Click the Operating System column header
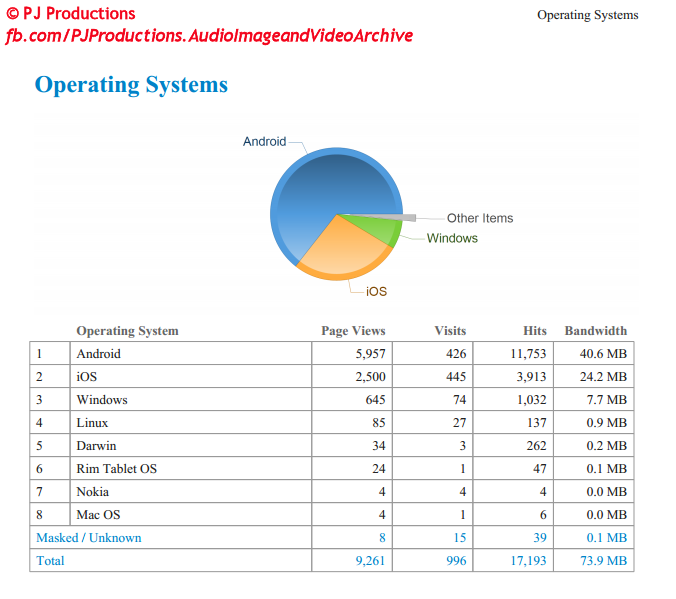Viewport: 676px width, 599px height. tap(127, 331)
